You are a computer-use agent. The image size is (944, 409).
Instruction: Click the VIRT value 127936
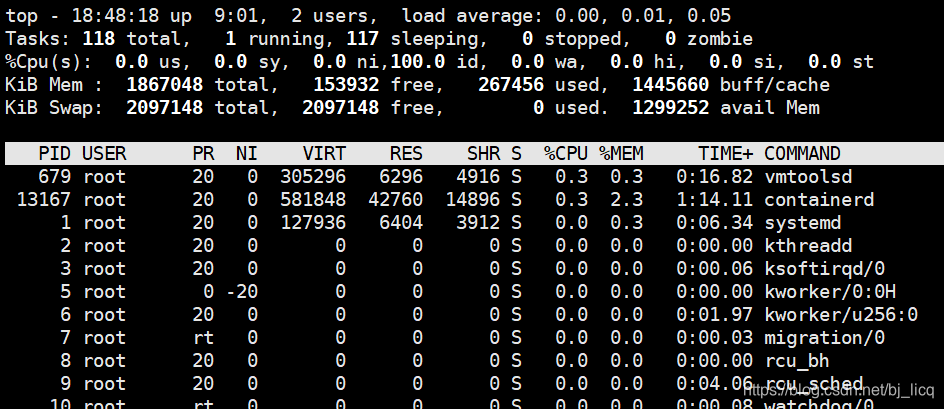pyautogui.click(x=313, y=223)
